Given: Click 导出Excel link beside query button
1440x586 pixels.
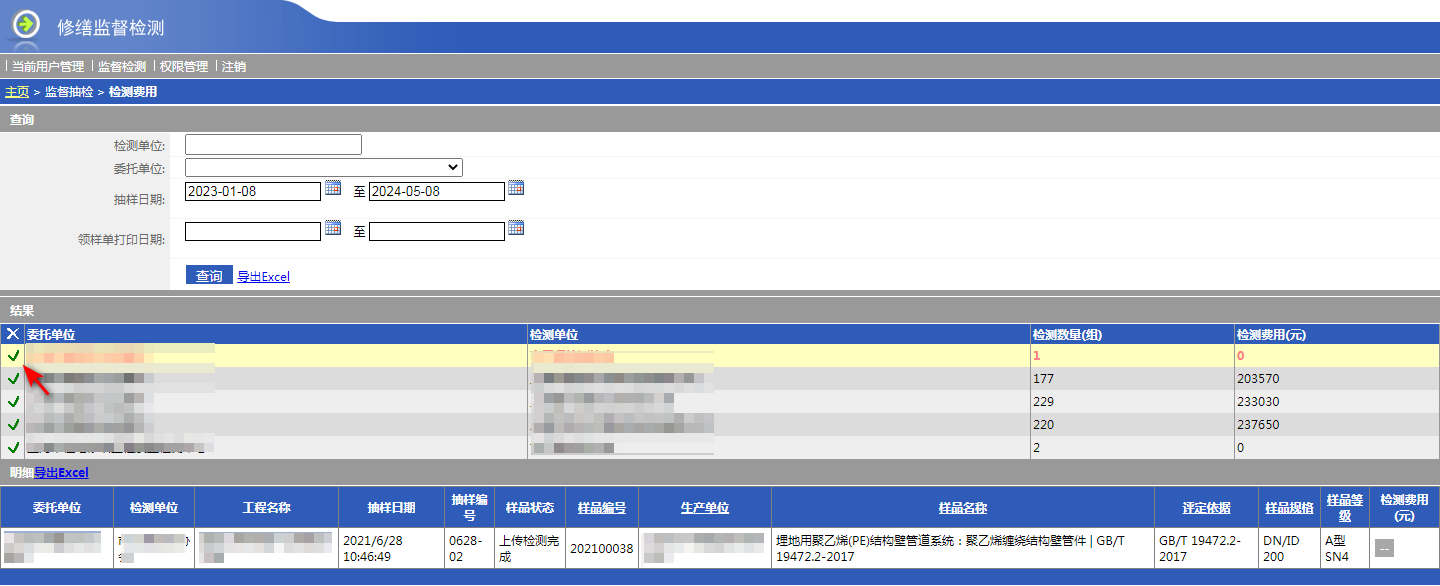Looking at the screenshot, I should (263, 277).
